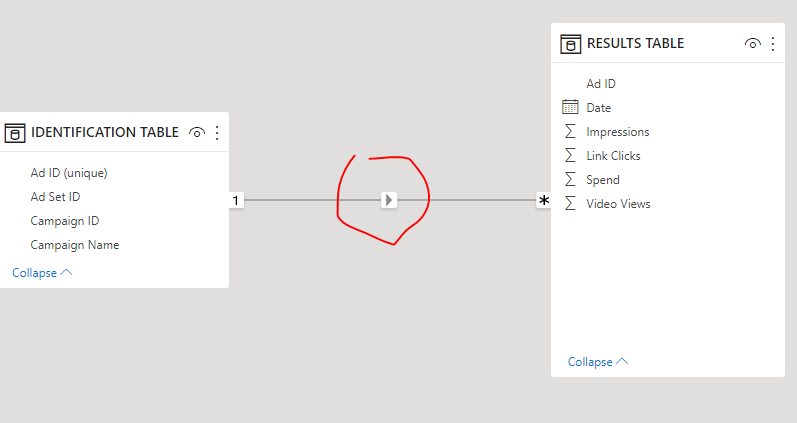Collapse the IDENTIFICATION TABLE card
797x423 pixels.
coord(42,273)
